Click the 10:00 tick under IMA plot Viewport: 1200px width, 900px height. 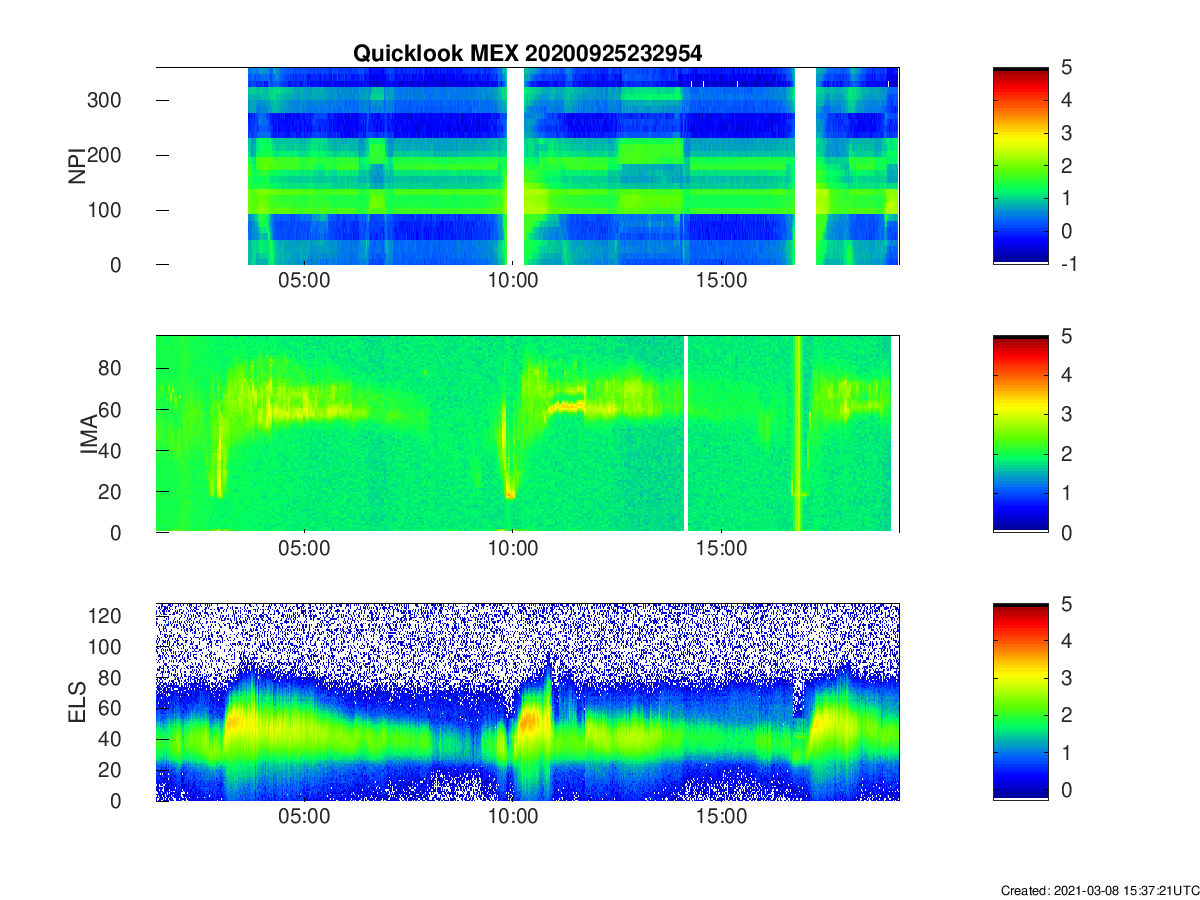tap(512, 549)
